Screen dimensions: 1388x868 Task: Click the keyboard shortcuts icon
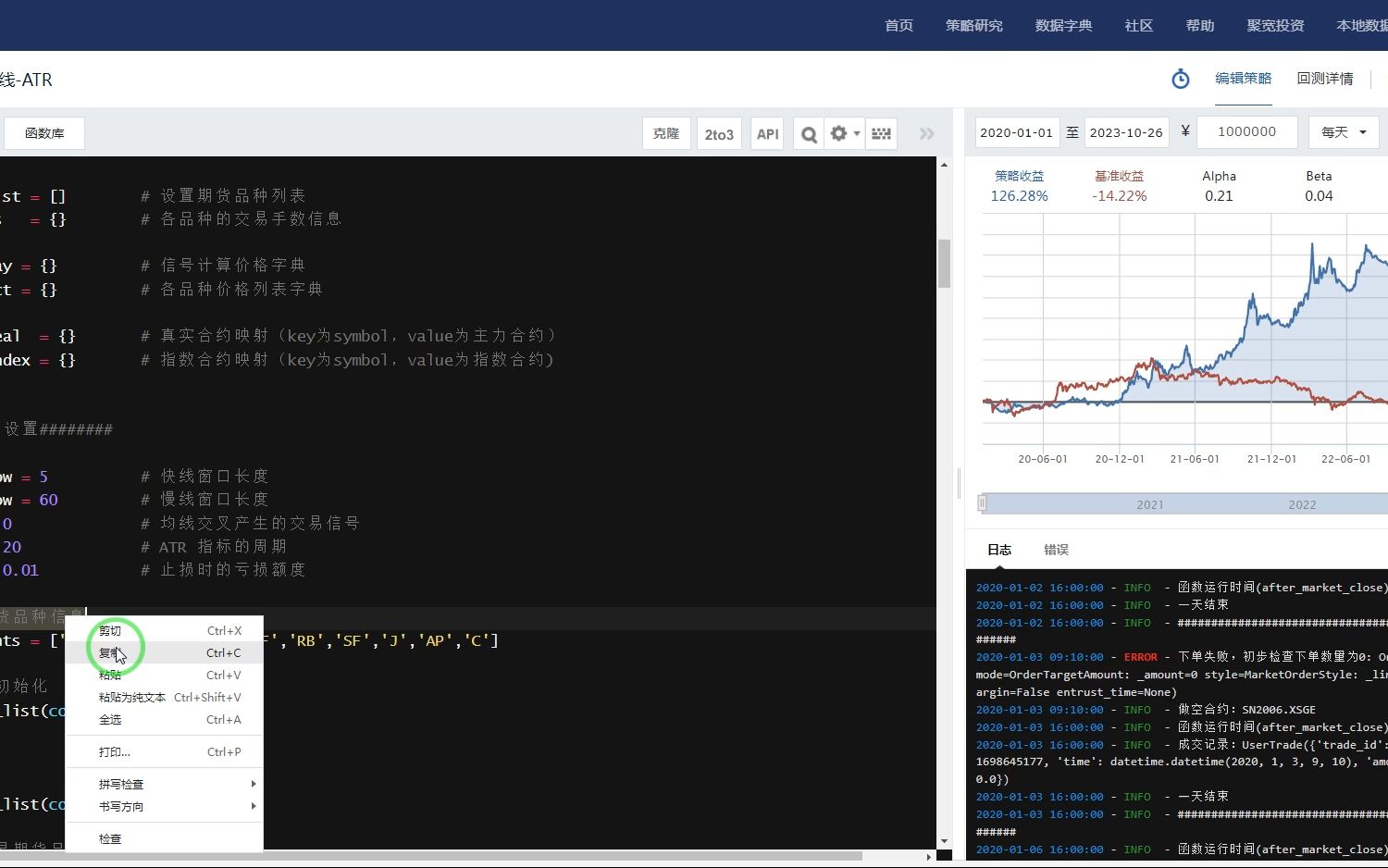coord(882,134)
